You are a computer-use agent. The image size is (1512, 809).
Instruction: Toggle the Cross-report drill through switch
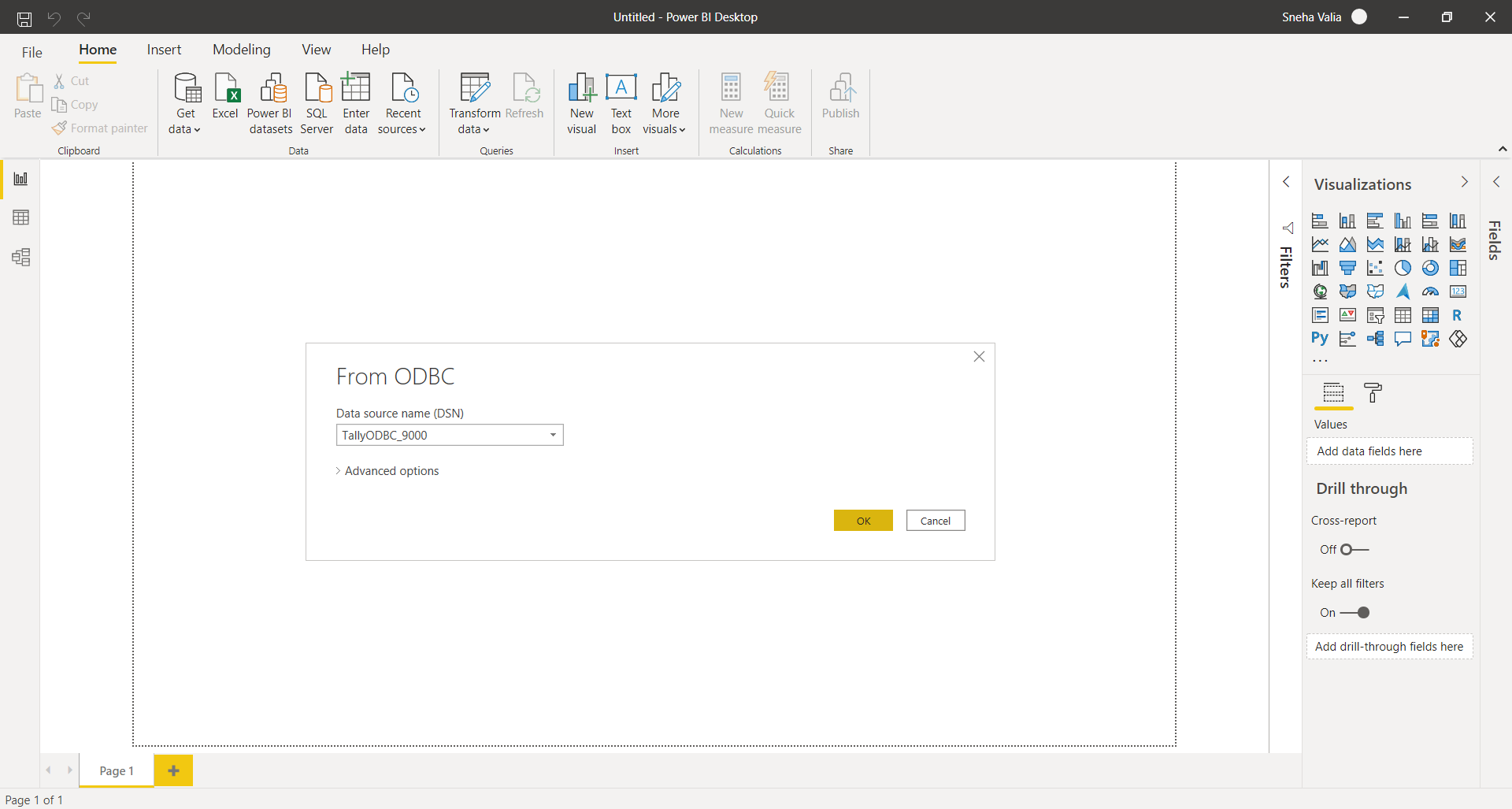click(x=1354, y=550)
